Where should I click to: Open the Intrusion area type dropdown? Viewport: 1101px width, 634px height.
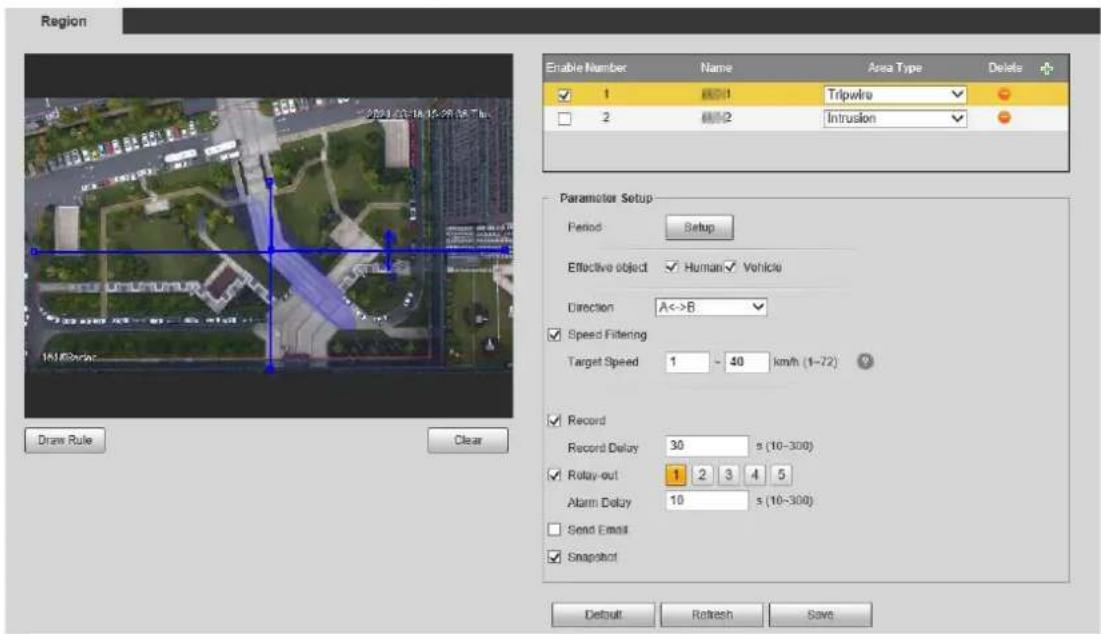895,118
